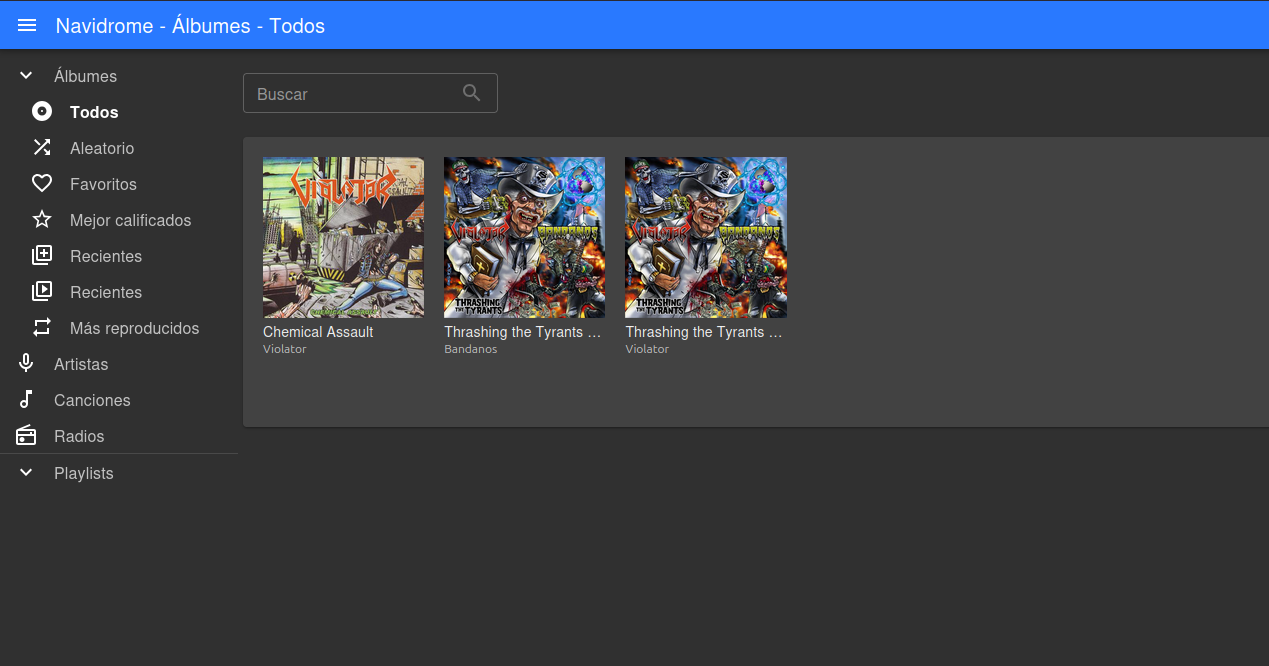Screen dimensions: 1269x666
Task: Go to the Artistas page
Action: [x=81, y=364]
